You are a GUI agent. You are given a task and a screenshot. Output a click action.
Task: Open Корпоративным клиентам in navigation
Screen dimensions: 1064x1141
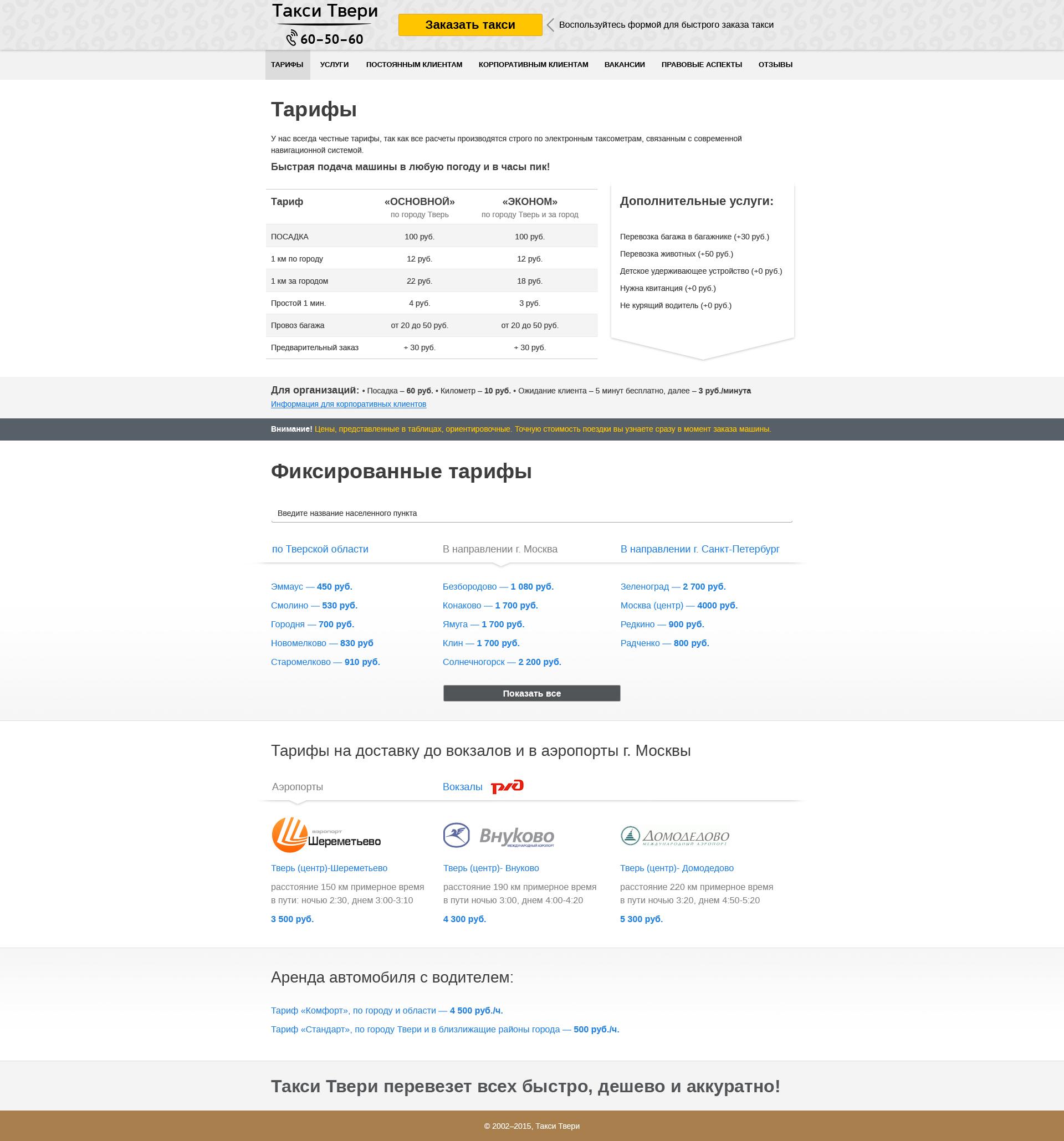coord(533,65)
